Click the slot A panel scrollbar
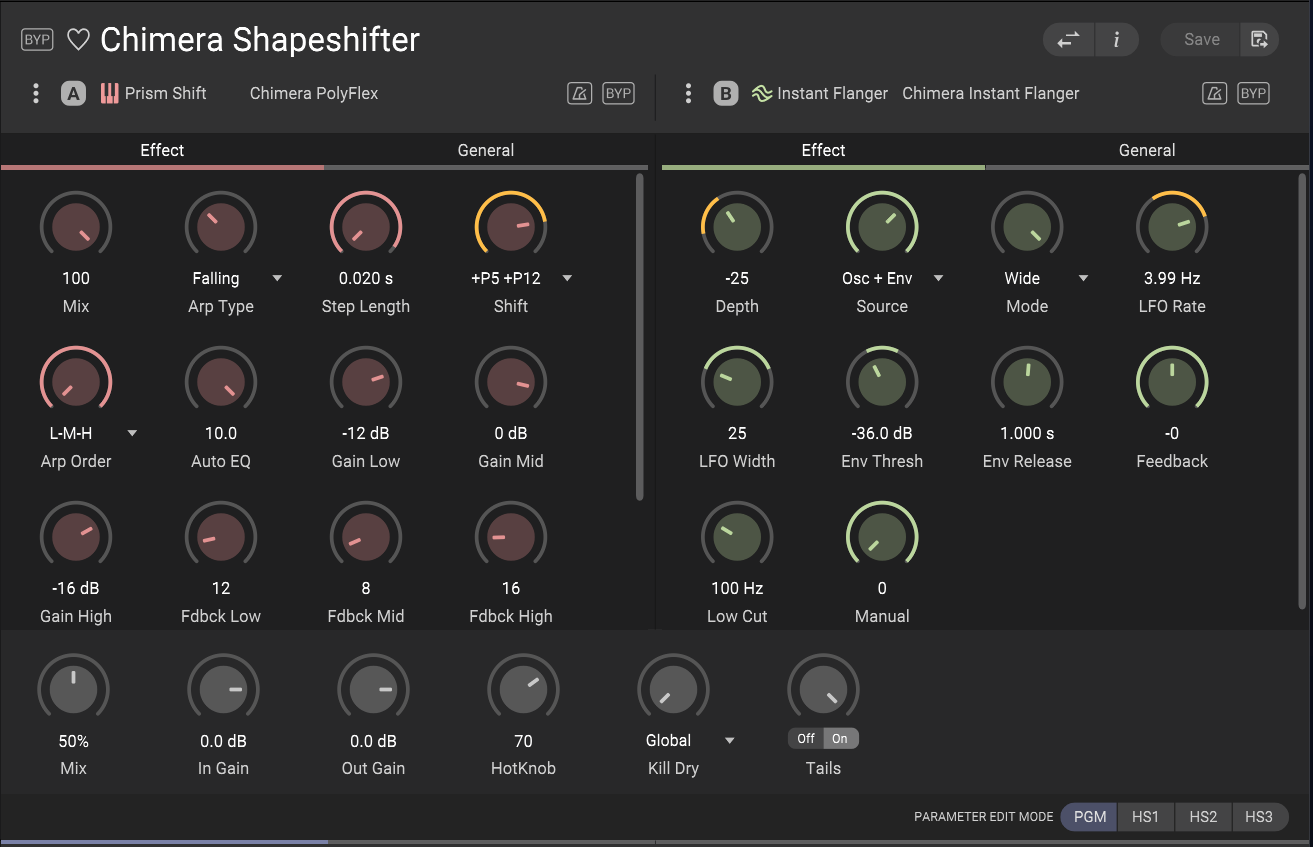The width and height of the screenshot is (1313, 847). [641, 337]
